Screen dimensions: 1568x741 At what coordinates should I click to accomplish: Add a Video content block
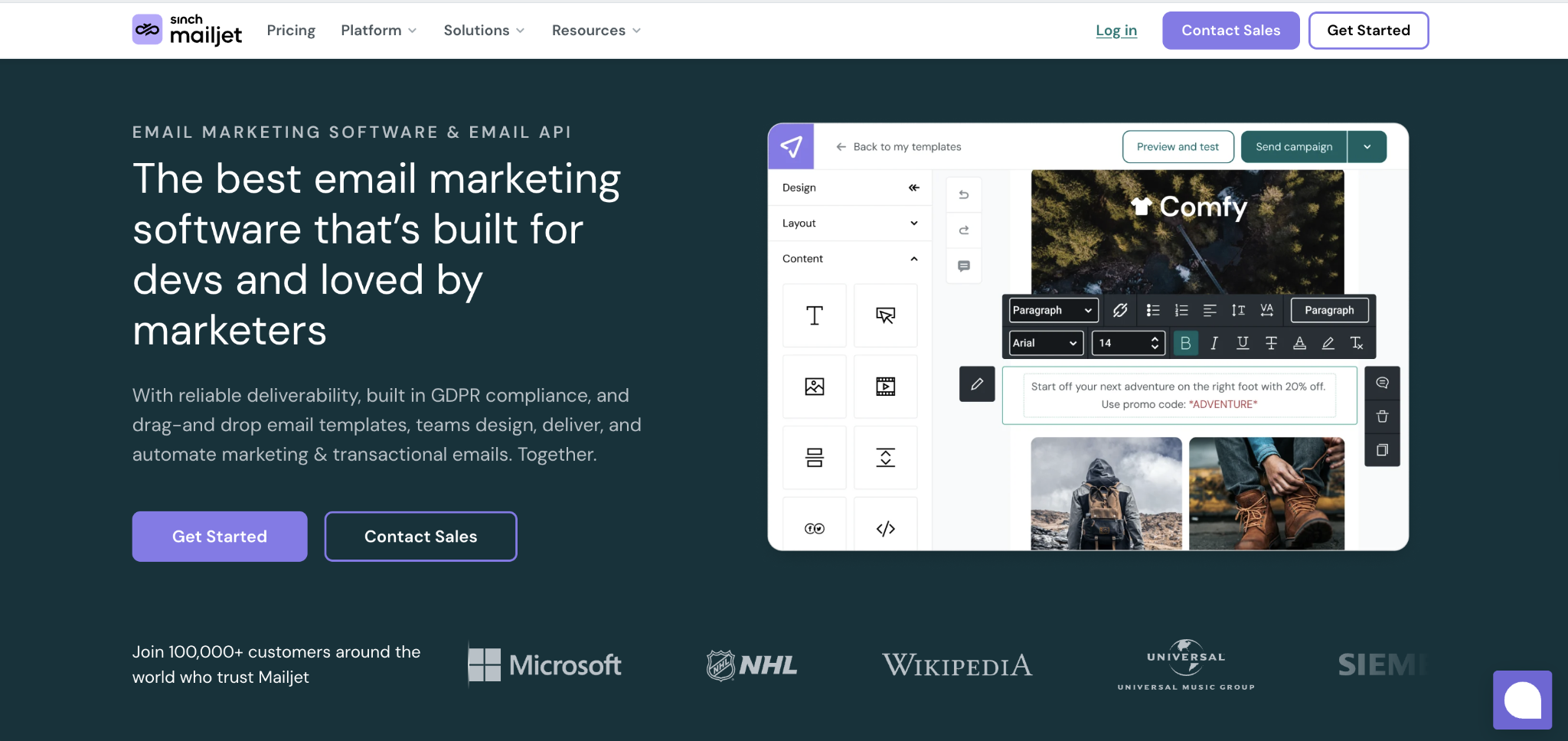pos(884,386)
